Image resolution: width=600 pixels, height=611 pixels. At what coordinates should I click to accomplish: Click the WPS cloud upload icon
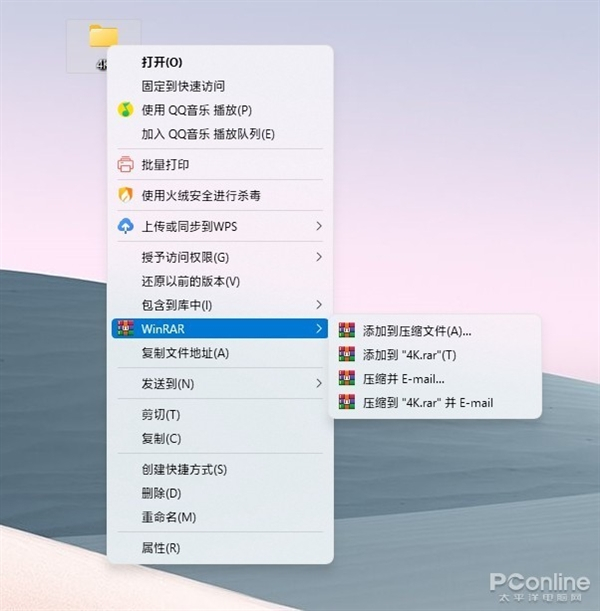[x=125, y=226]
